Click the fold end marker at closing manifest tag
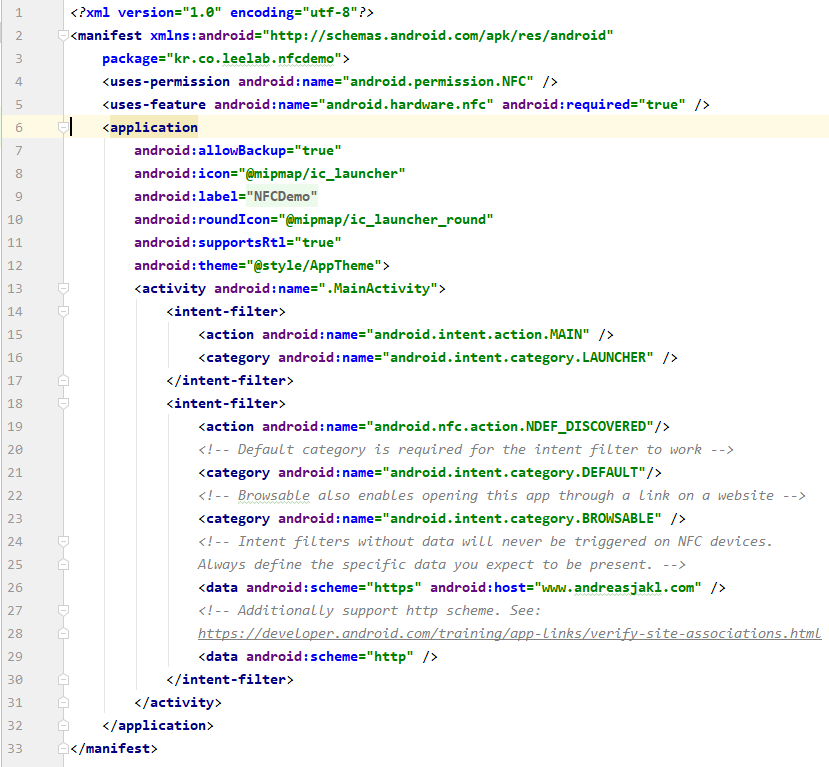 (x=63, y=748)
